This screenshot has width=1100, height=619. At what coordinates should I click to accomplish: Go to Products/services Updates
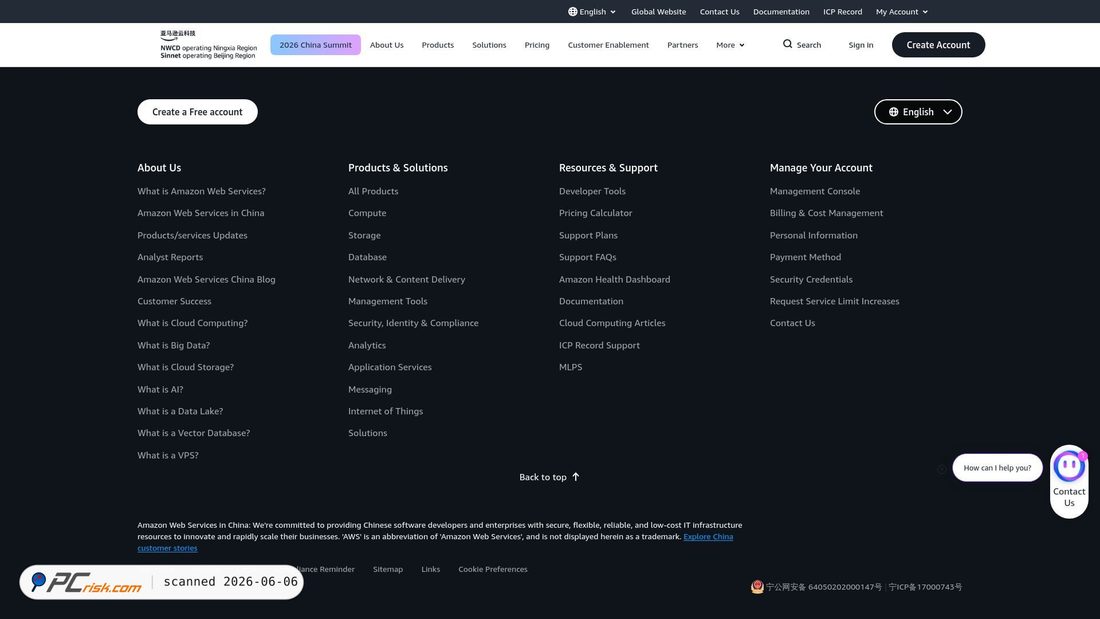tap(192, 235)
